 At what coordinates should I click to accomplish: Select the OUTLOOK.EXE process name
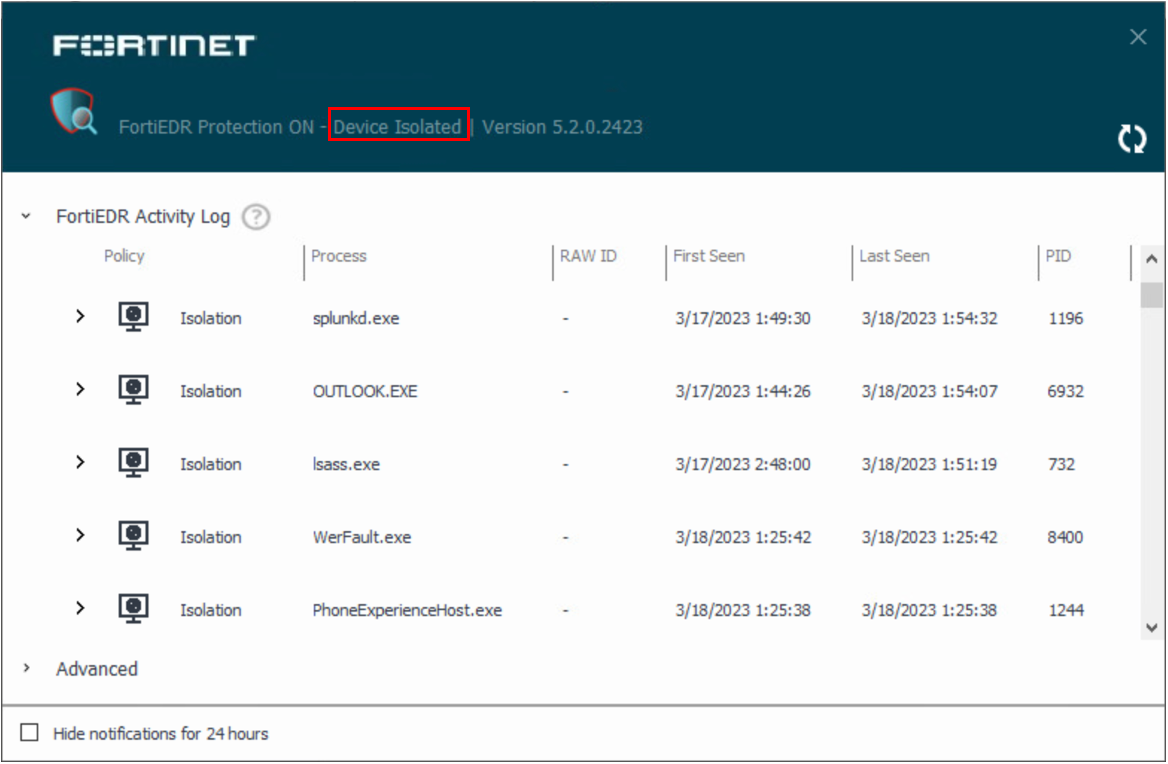[x=365, y=392]
